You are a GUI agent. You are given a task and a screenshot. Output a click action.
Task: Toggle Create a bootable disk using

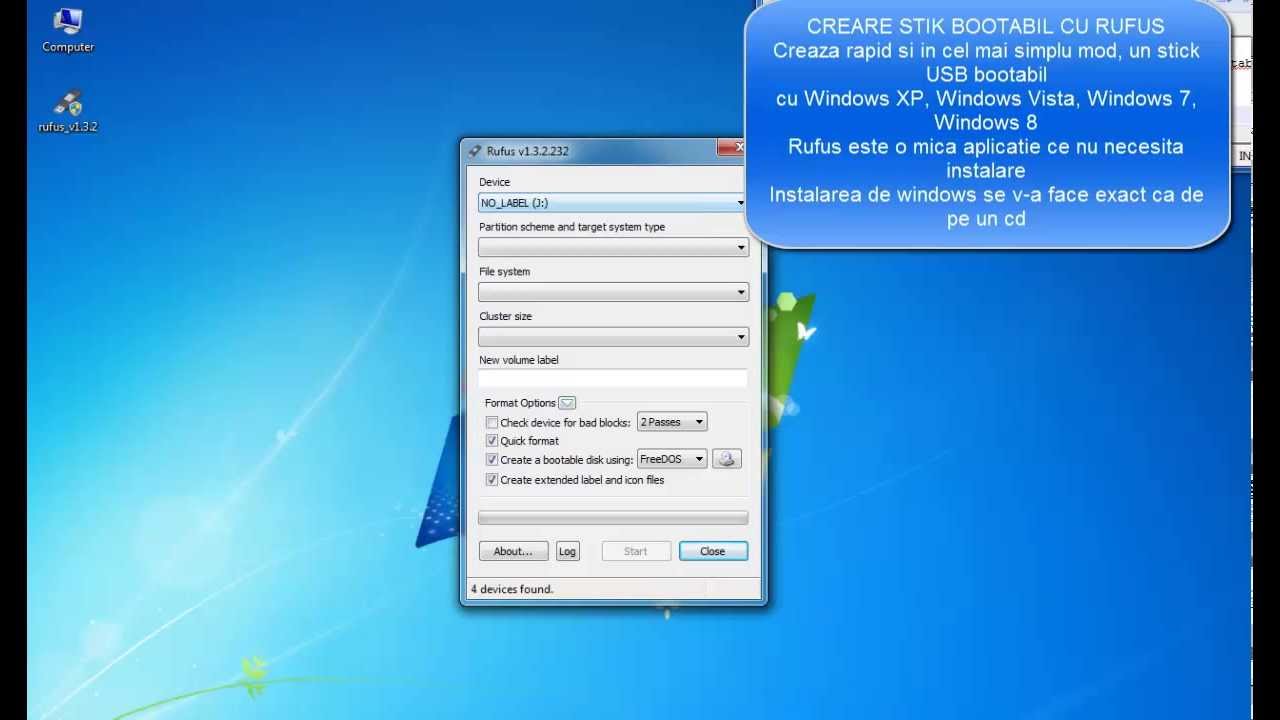[492, 460]
